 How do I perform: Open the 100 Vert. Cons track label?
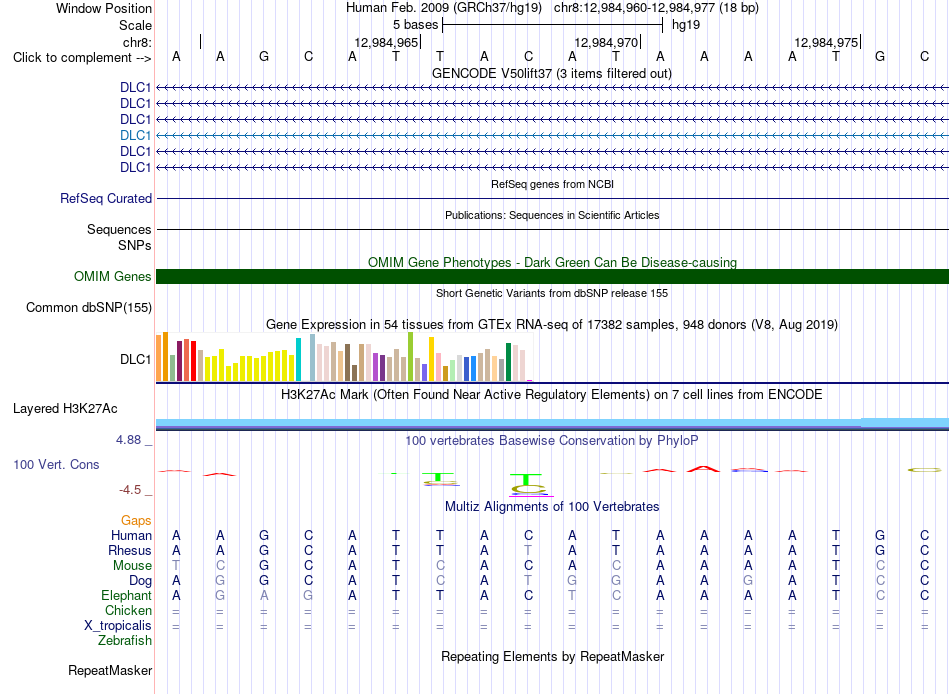(x=56, y=464)
